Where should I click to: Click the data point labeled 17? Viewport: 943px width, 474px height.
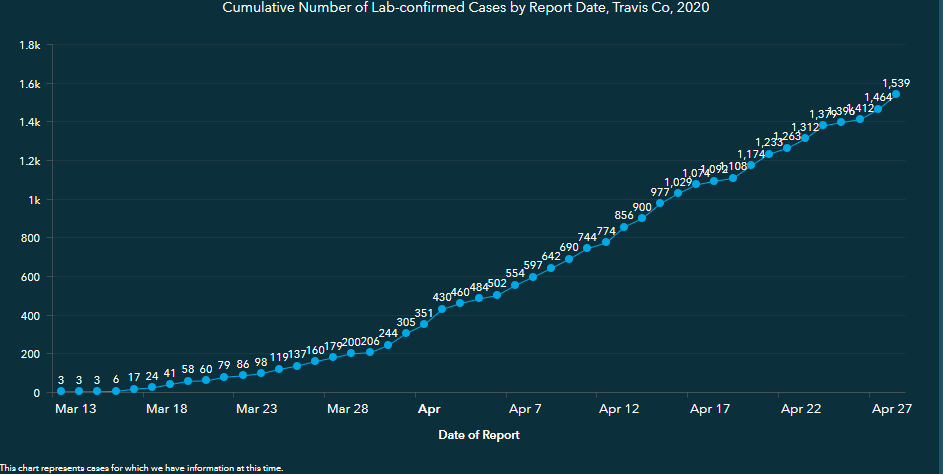(x=133, y=389)
